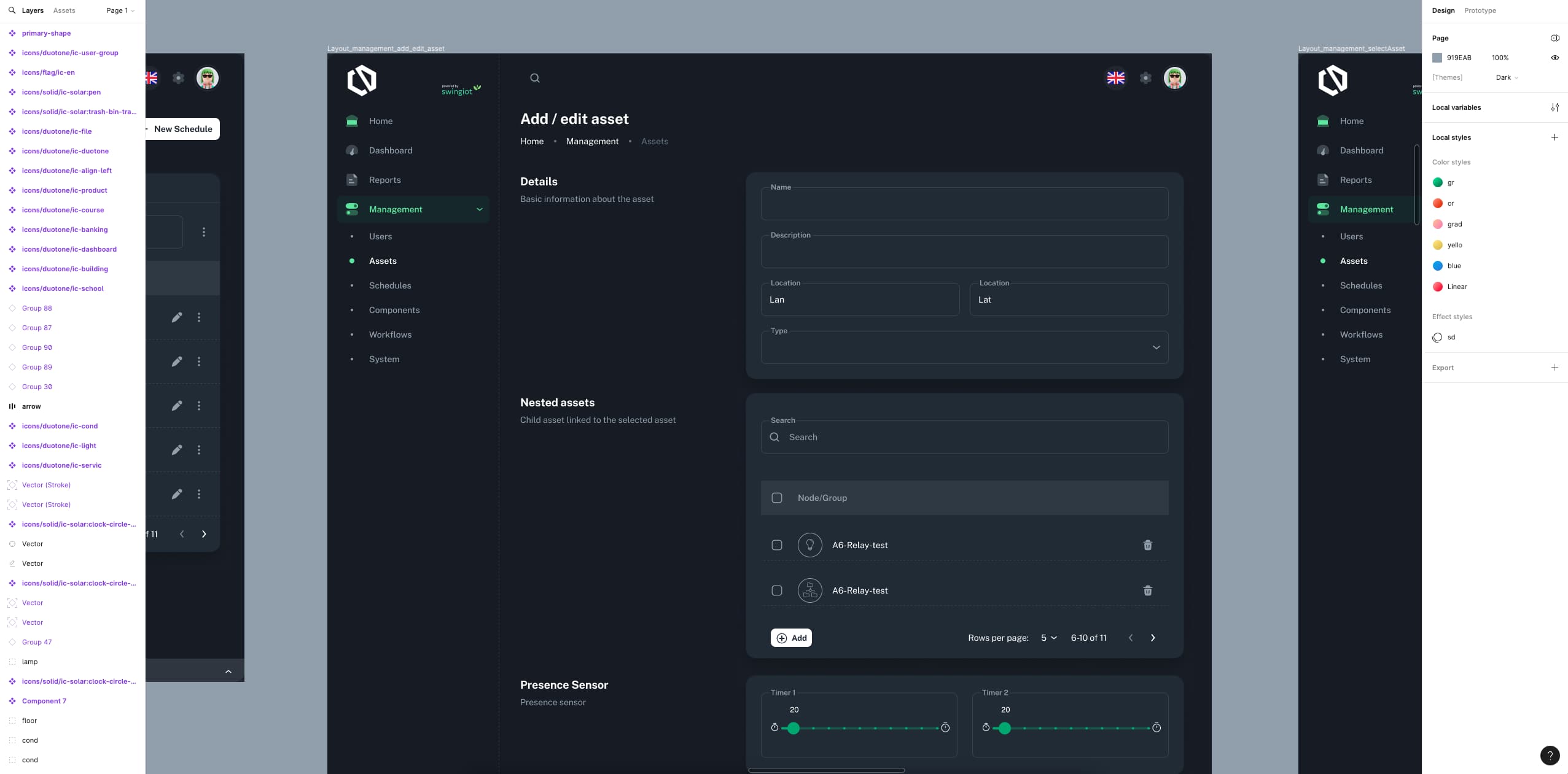The width and height of the screenshot is (1568, 774).
Task: Change rows per page dropdown value
Action: tap(1048, 638)
